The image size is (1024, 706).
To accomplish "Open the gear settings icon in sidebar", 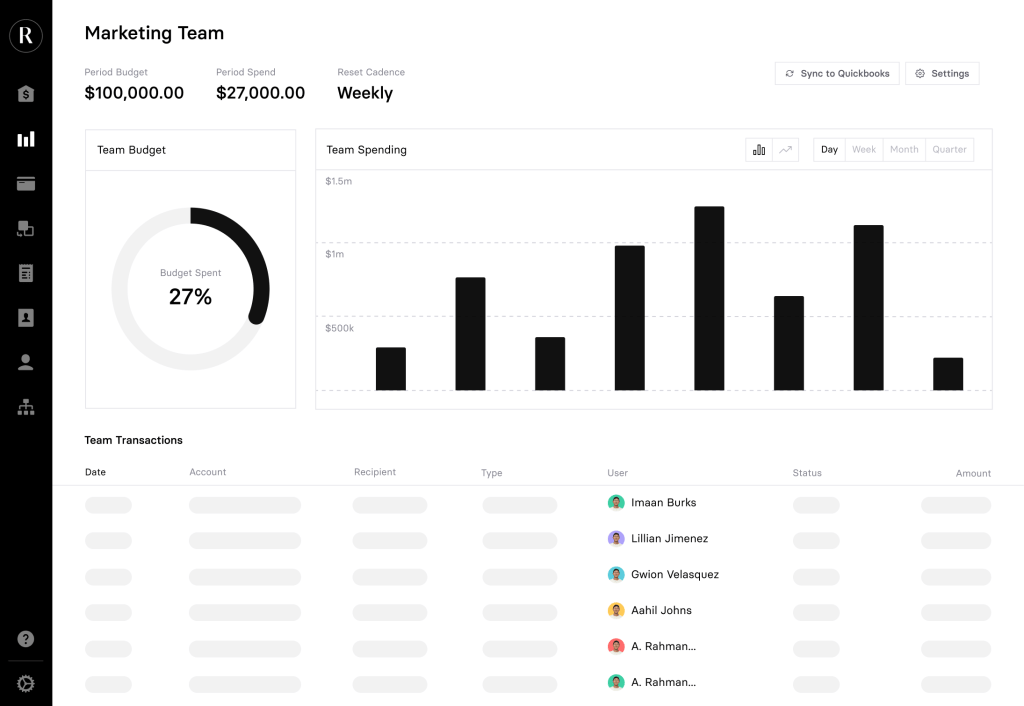I will coord(25,684).
